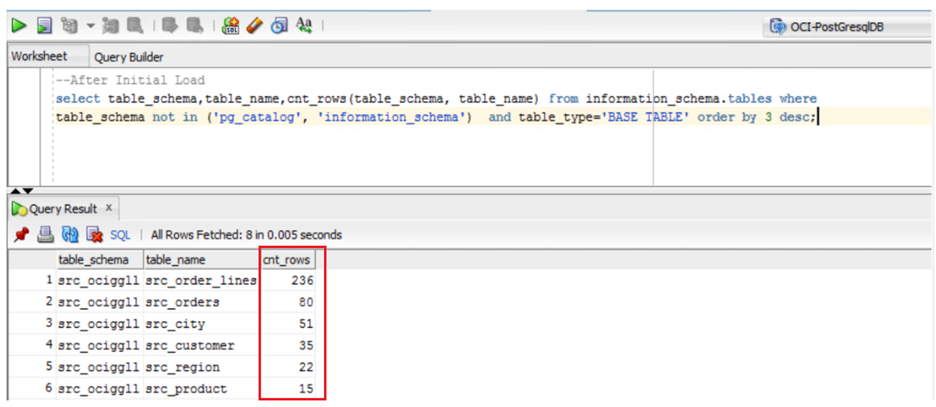Viewport: 936px width, 407px height.
Task: Click the cnt_rows value 22
Action: tap(306, 367)
